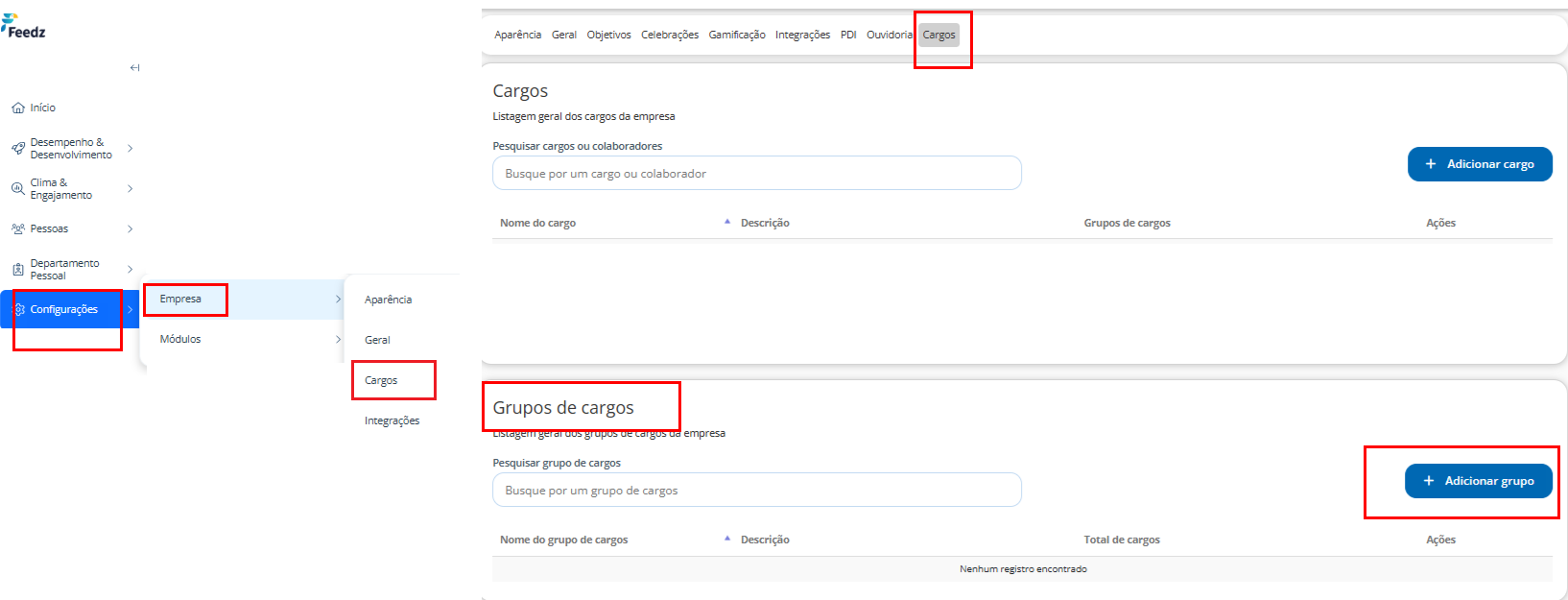Click the Clima & Engajamento magnifier icon
Viewport: 1568px width, 600px height.
tap(18, 188)
